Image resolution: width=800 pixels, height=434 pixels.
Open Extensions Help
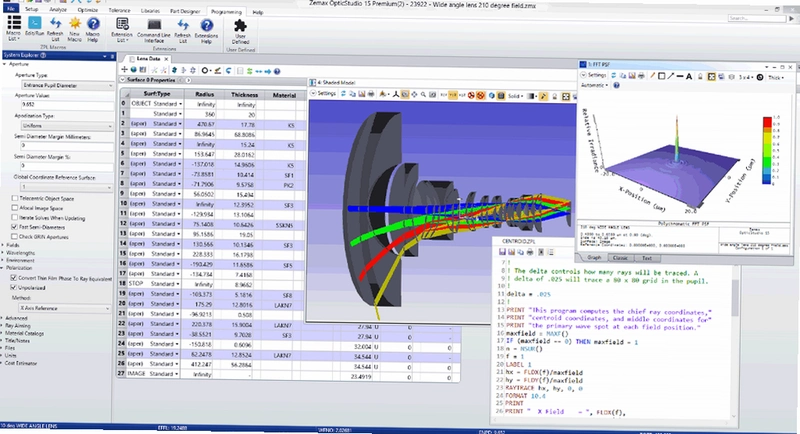coord(206,31)
